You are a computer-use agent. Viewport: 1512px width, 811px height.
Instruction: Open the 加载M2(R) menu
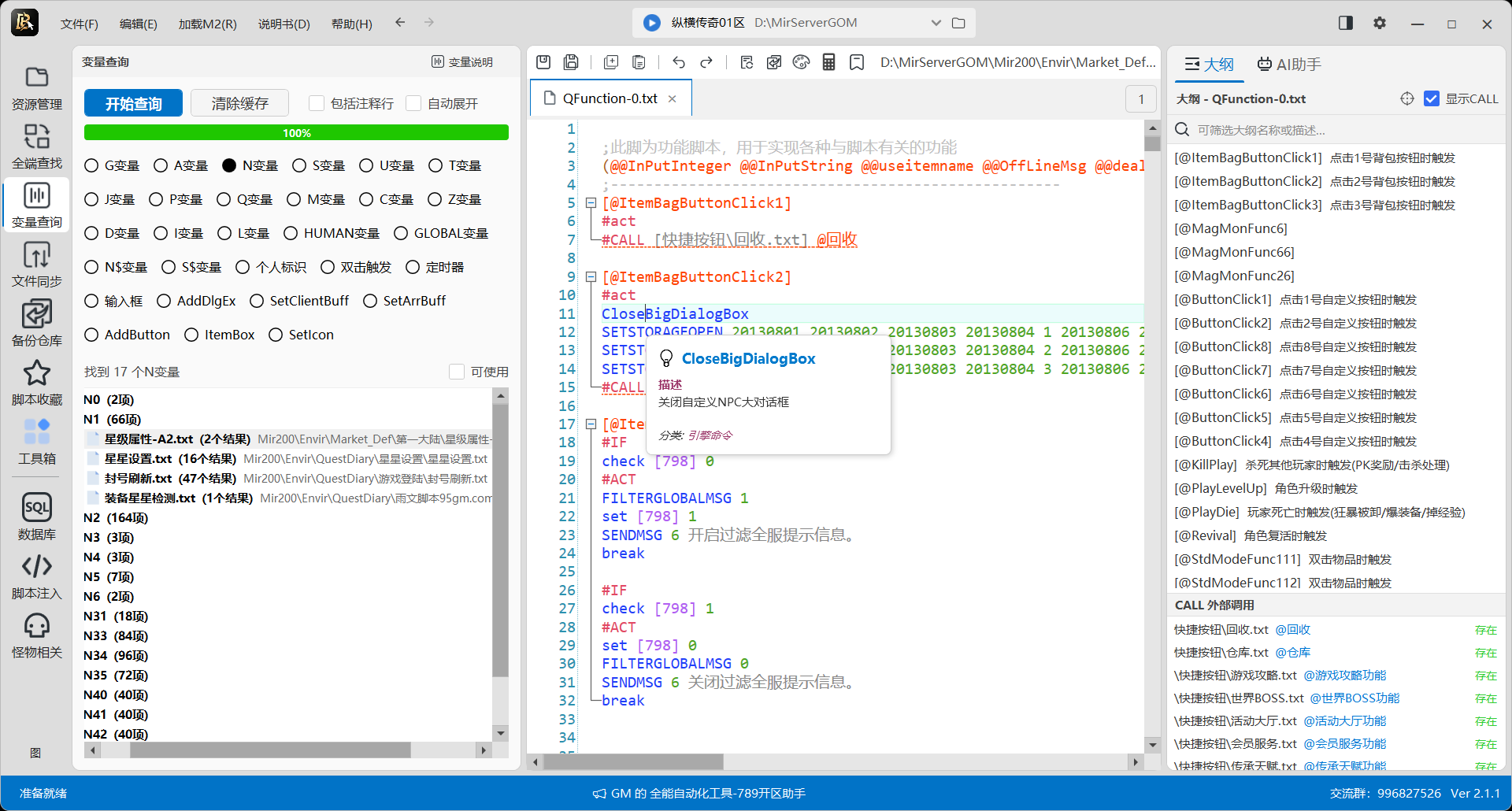[x=208, y=24]
